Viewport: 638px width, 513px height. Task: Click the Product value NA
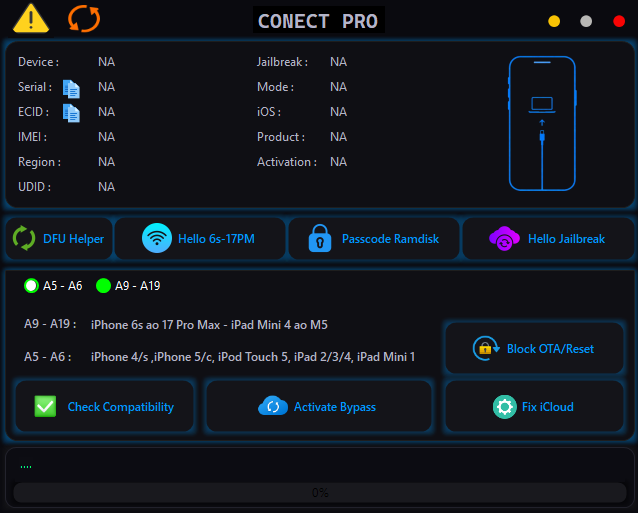(339, 137)
